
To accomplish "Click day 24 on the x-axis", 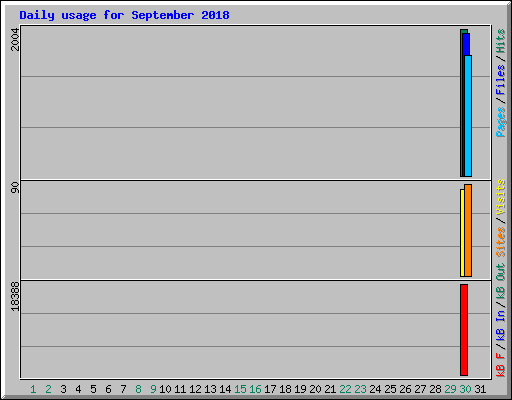I will (x=375, y=389).
